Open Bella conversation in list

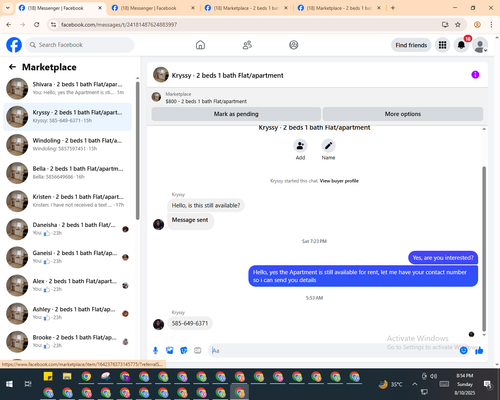pyautogui.click(x=67, y=173)
